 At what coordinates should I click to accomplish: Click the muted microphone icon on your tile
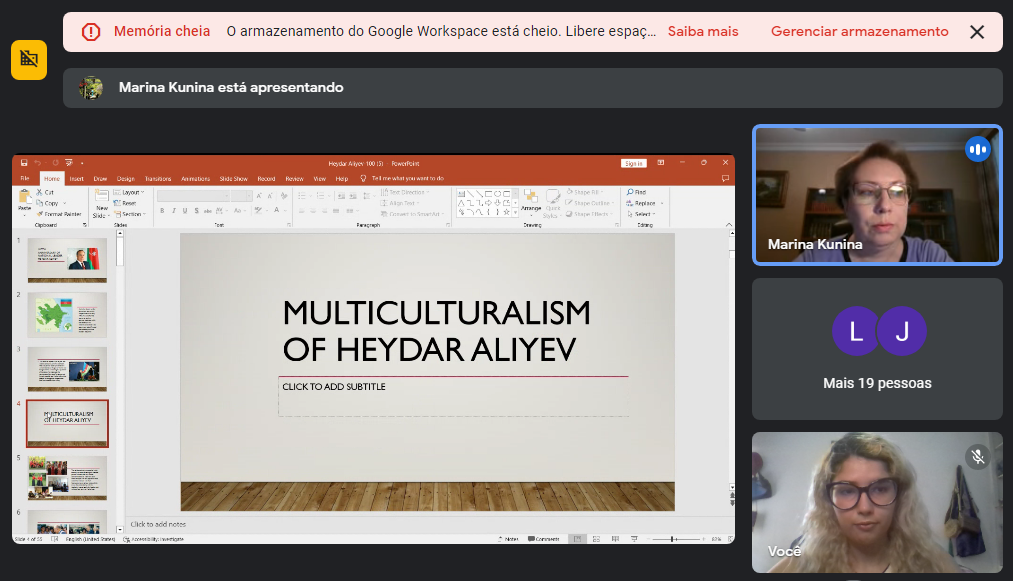pos(977,457)
